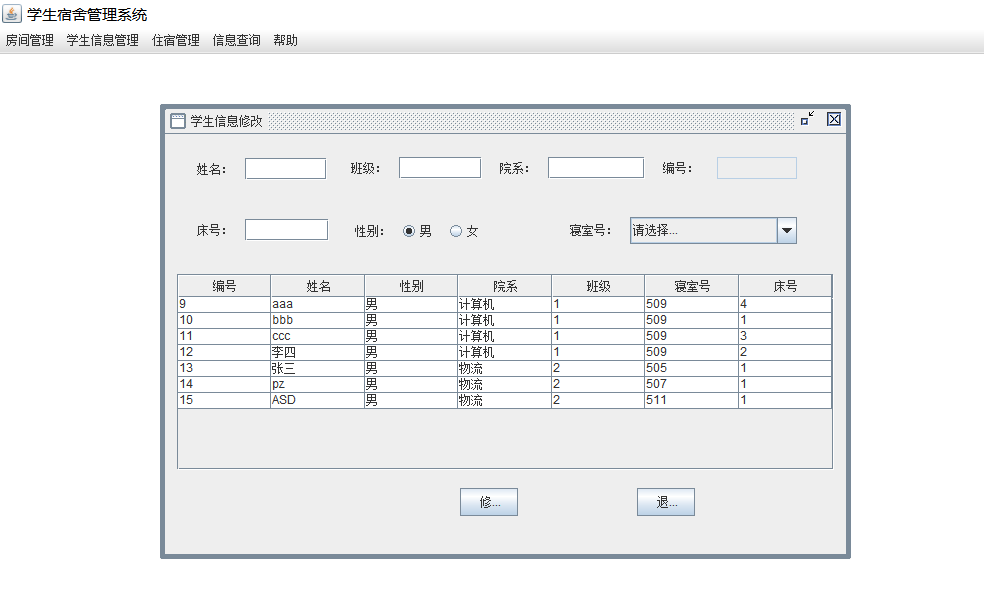Click the Java icon in title bar
This screenshot has width=984, height=616.
[12, 14]
